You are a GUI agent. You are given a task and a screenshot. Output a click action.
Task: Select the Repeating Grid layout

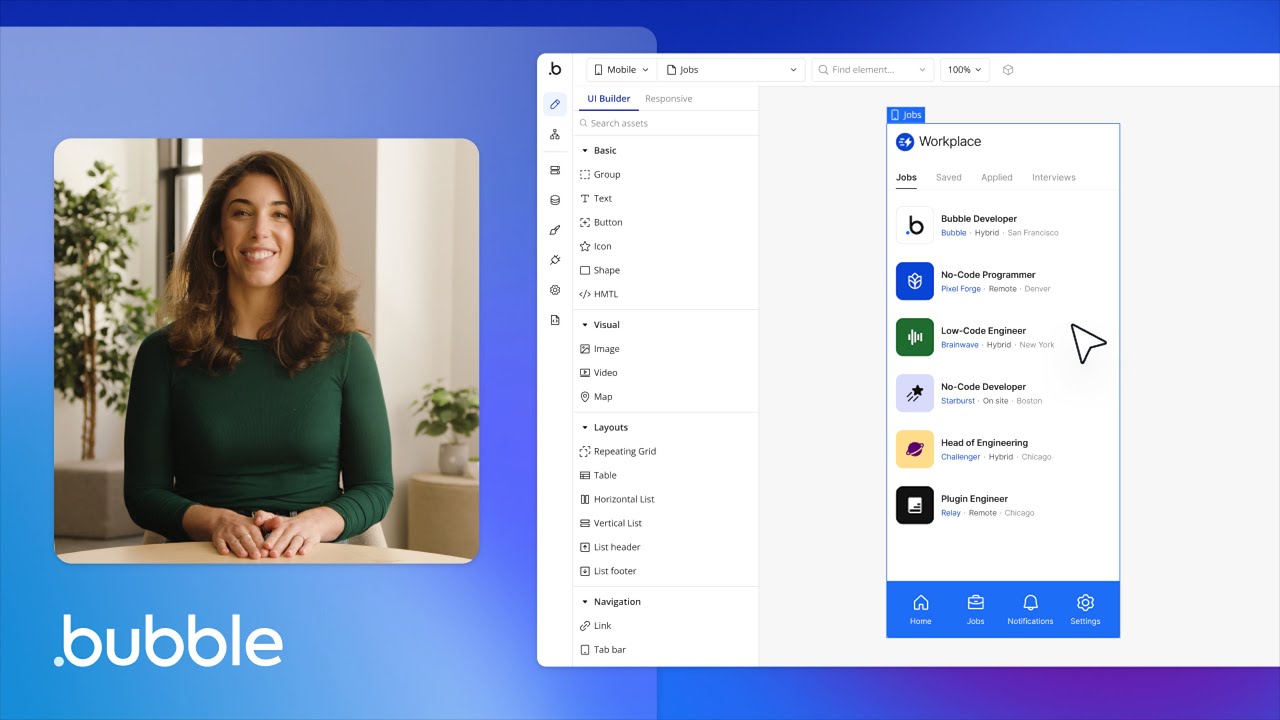(618, 451)
